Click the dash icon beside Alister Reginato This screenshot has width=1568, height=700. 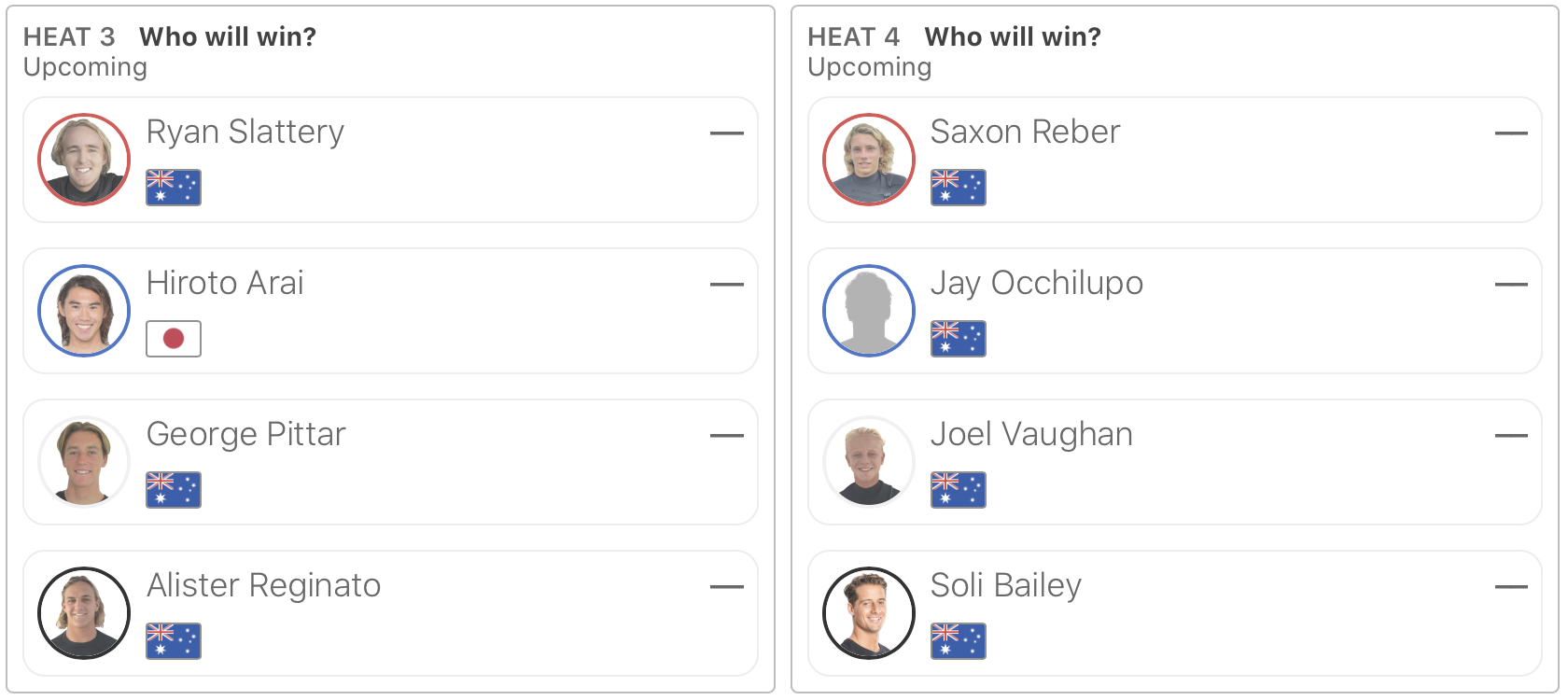click(726, 587)
